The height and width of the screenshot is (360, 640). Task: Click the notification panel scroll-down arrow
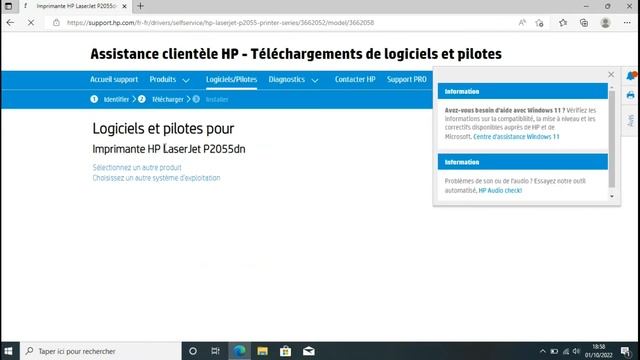(x=611, y=196)
